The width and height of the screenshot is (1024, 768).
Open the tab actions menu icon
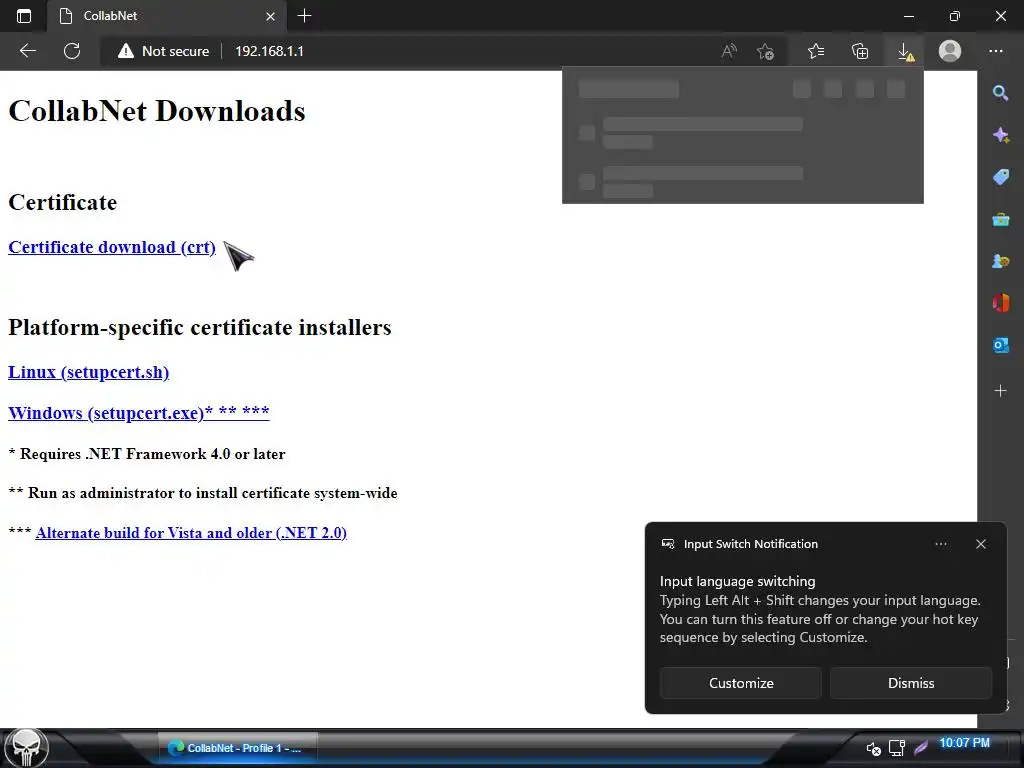point(24,16)
